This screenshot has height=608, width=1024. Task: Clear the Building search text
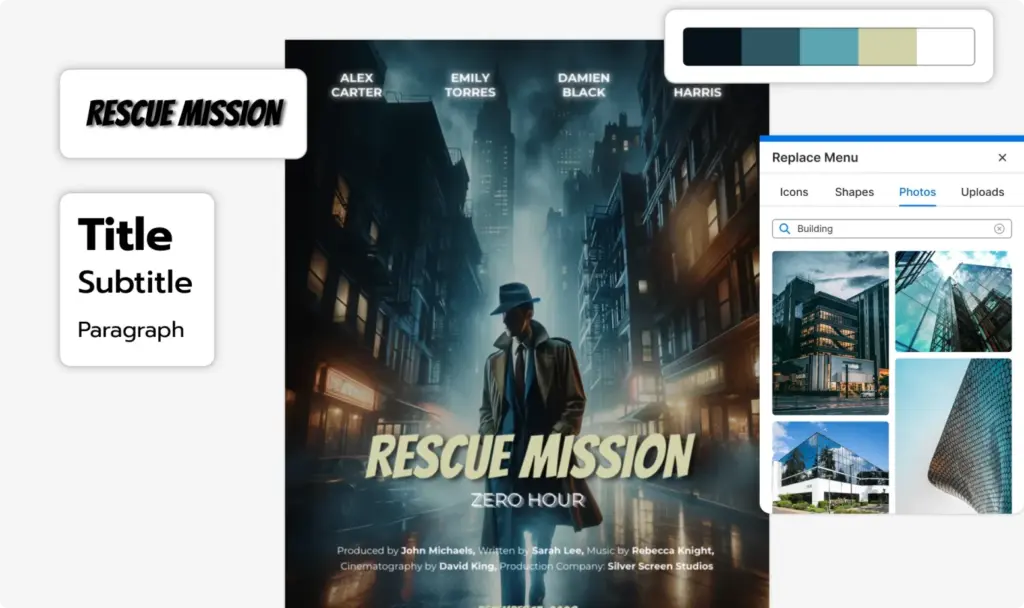coord(998,229)
